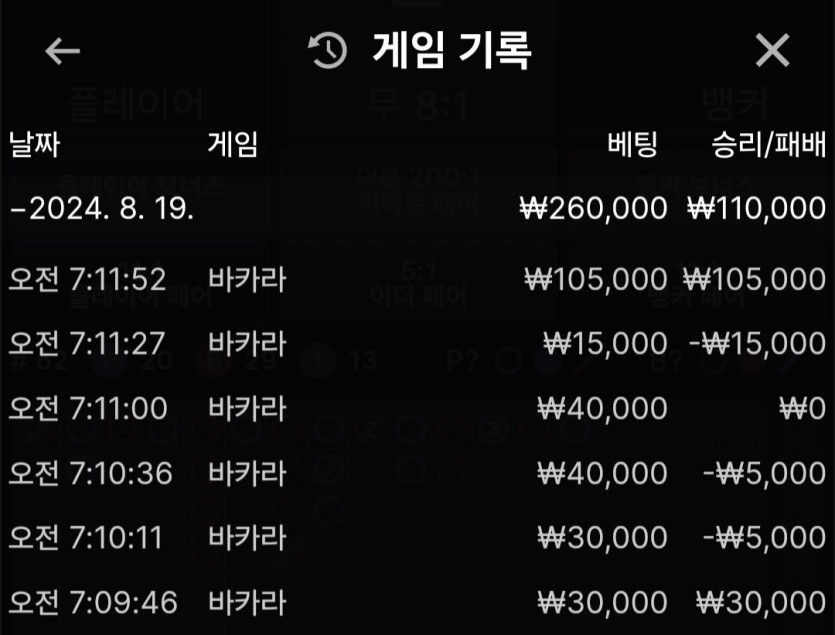Go back using the left arrow icon
835x635 pixels.
62,51
